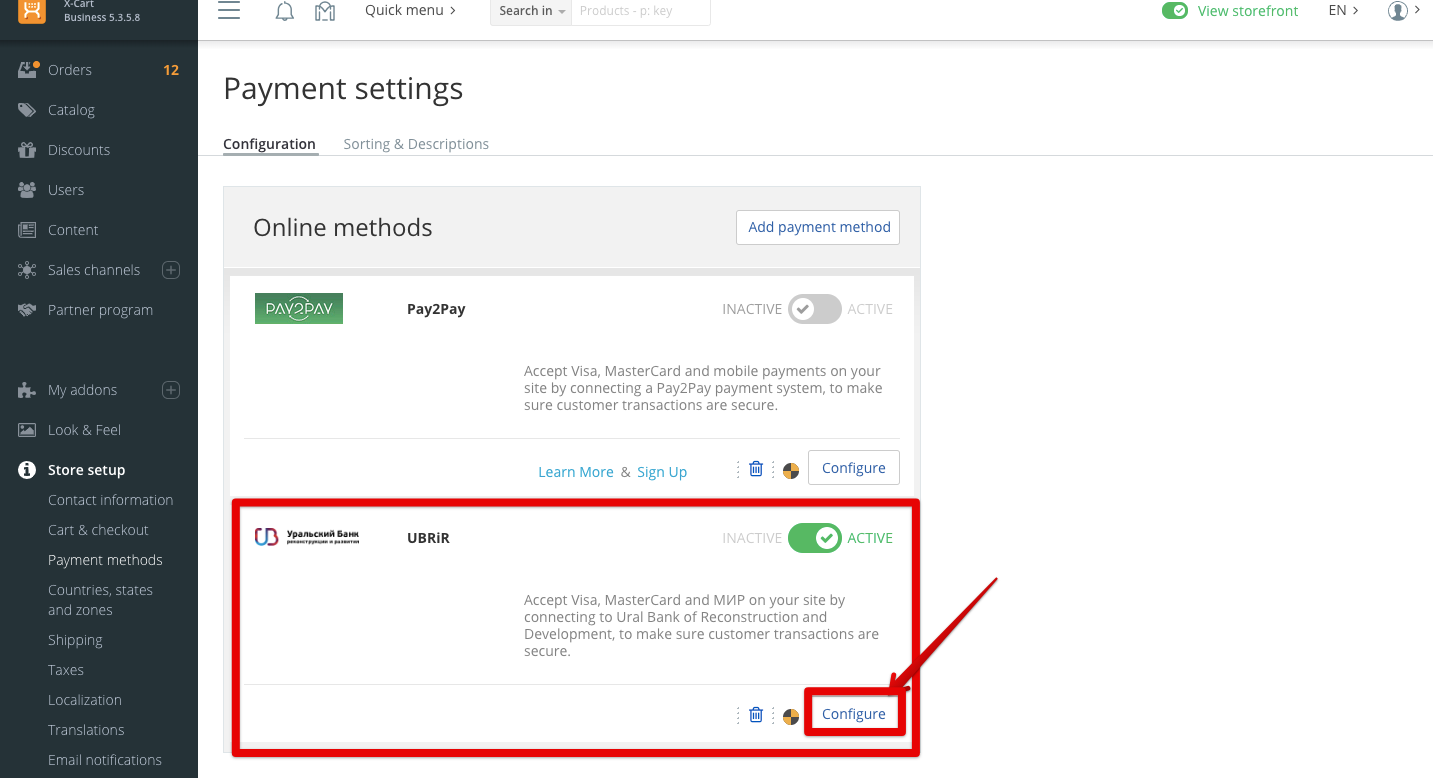Click the Add payment method button
The image size is (1433, 778).
coord(818,227)
